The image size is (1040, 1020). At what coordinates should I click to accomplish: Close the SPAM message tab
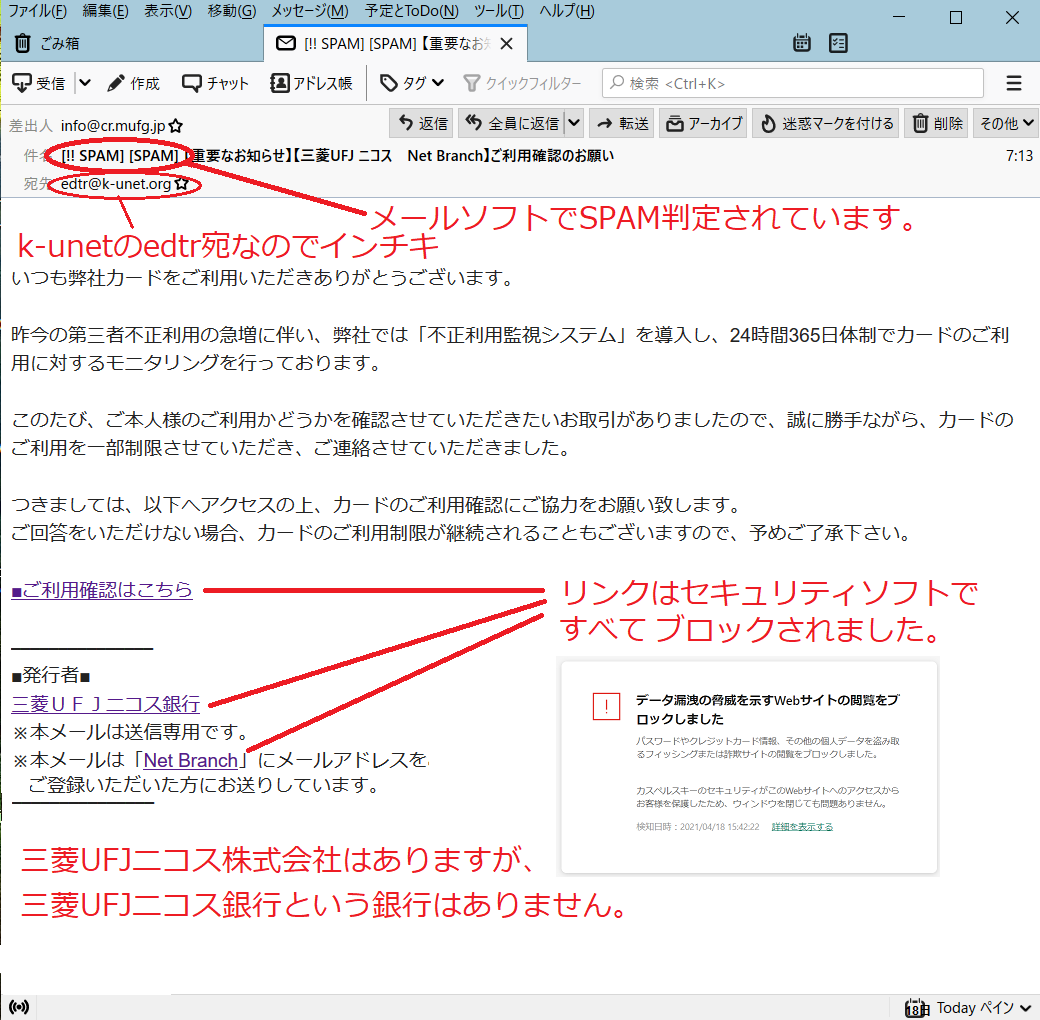point(507,44)
